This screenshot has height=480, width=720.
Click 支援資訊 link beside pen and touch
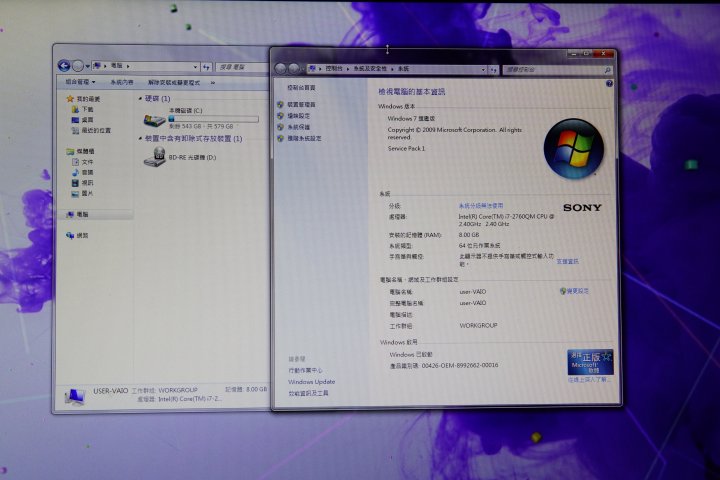point(568,261)
